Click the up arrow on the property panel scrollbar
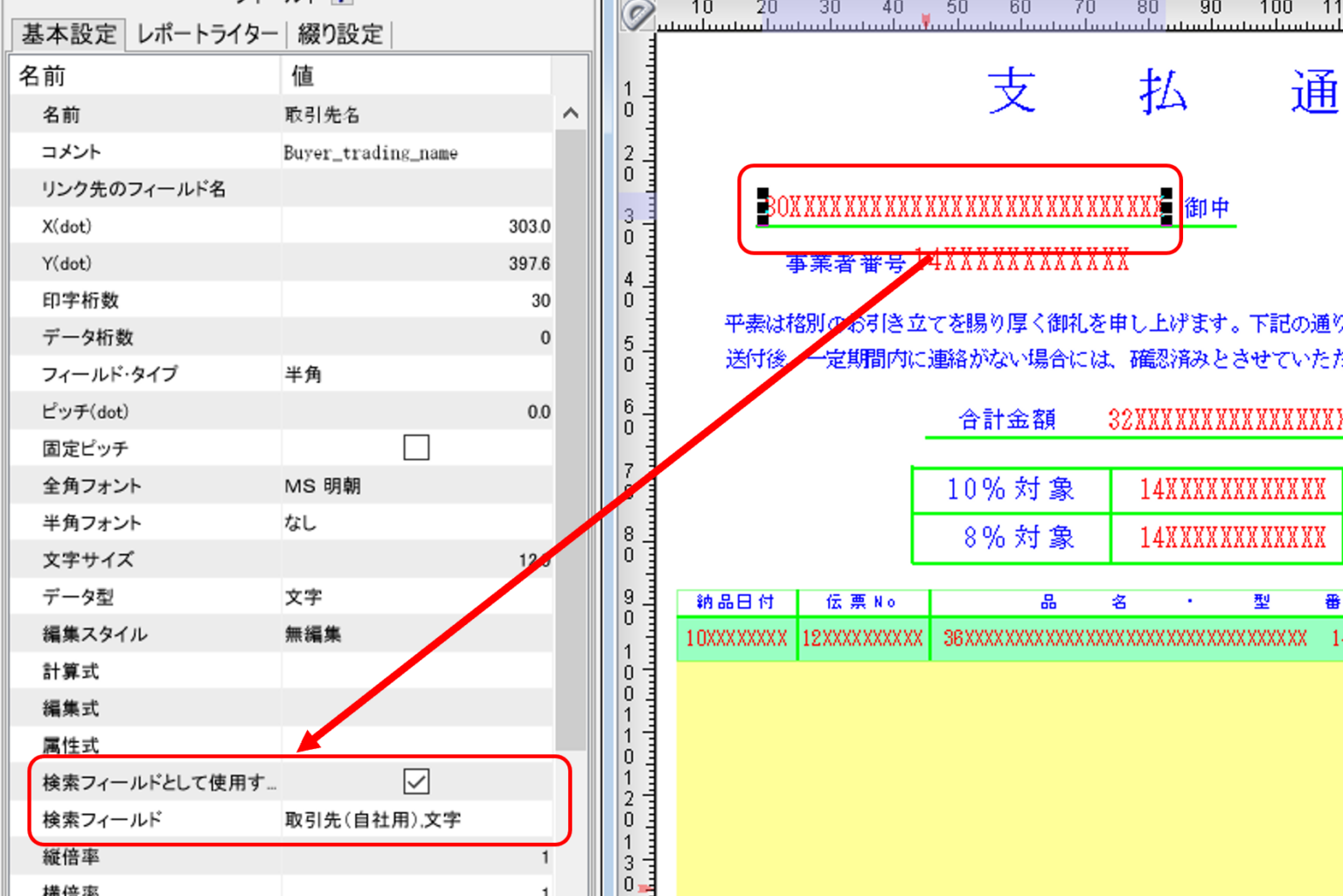 (570, 114)
